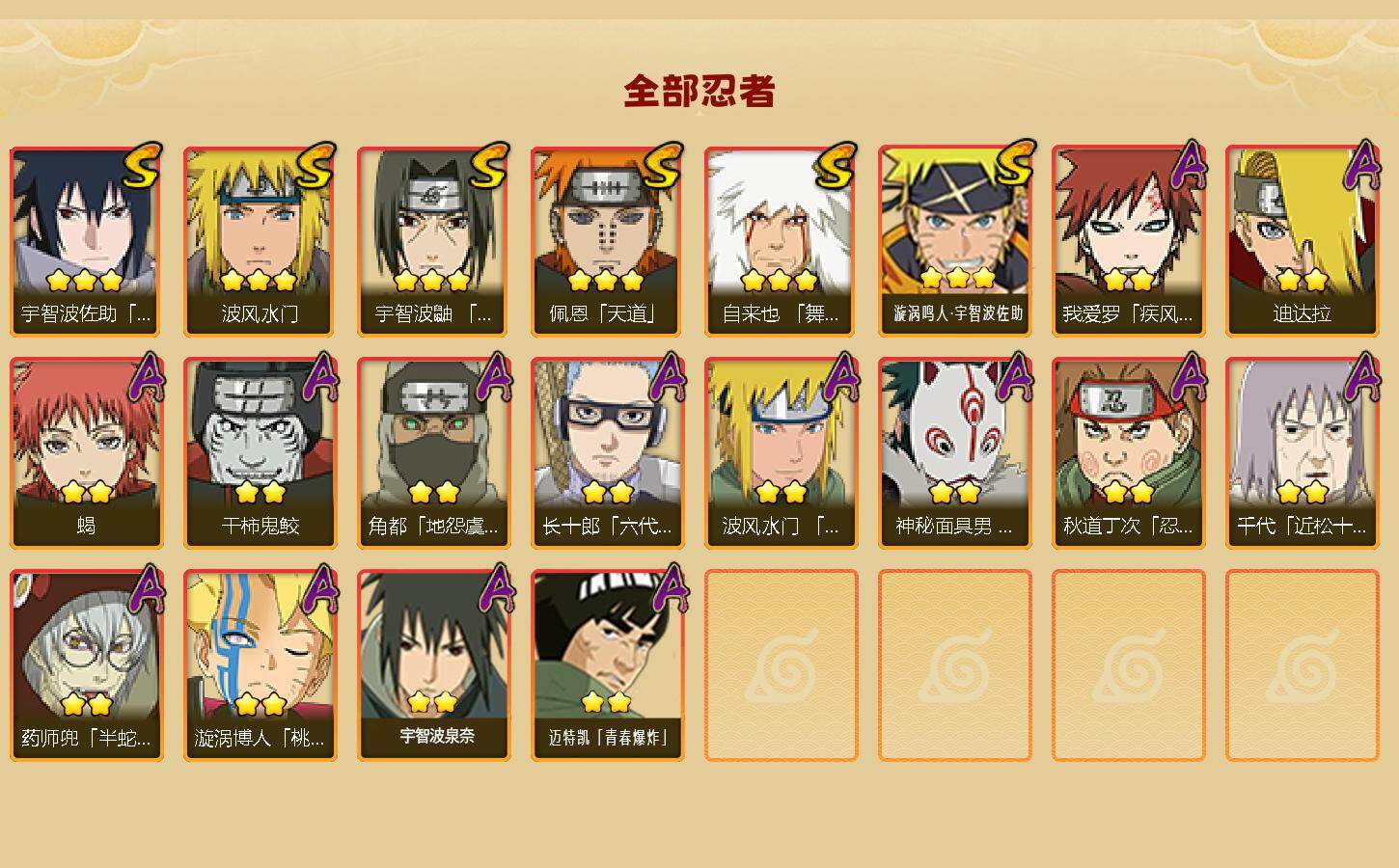Choose the 迪达拉 ninja card
Image resolution: width=1399 pixels, height=868 pixels.
pyautogui.click(x=1302, y=241)
